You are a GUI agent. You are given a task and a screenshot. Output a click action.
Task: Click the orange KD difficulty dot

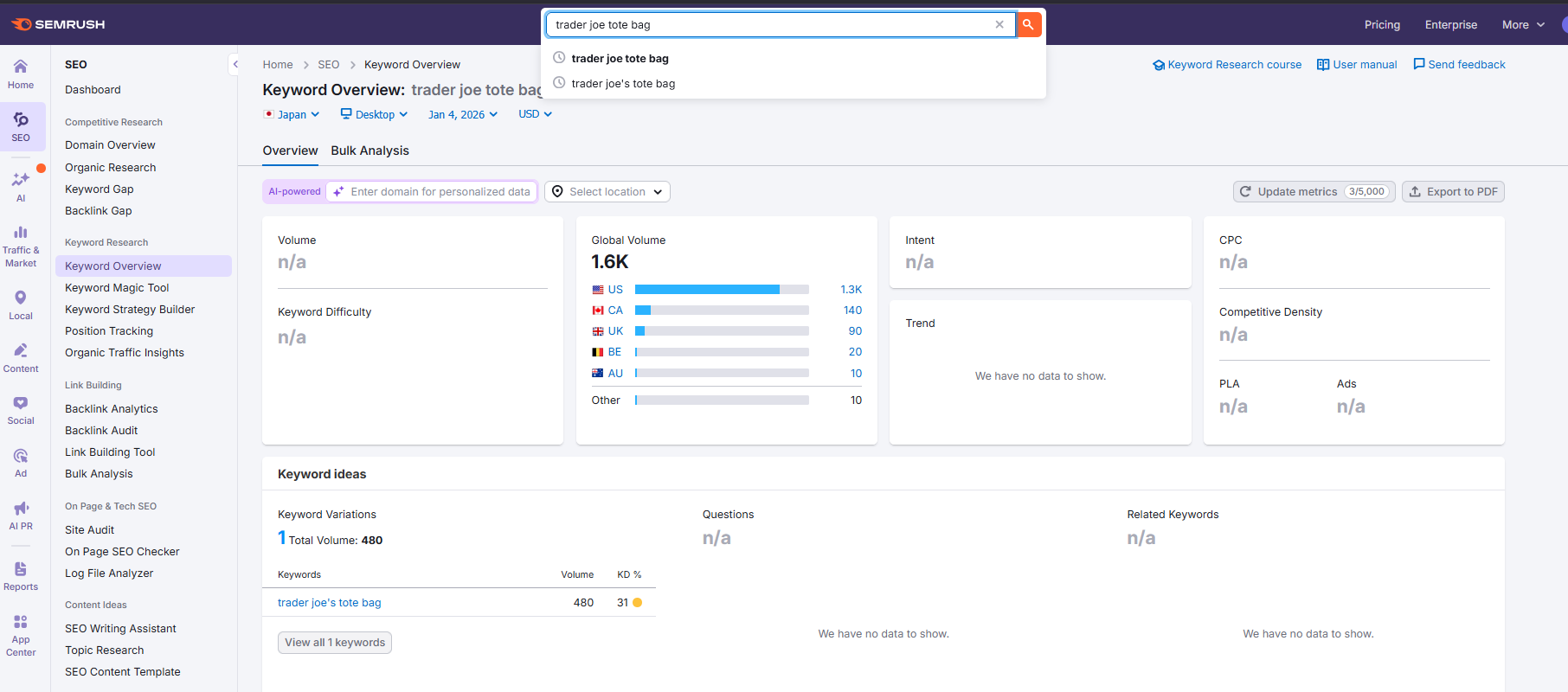click(638, 603)
